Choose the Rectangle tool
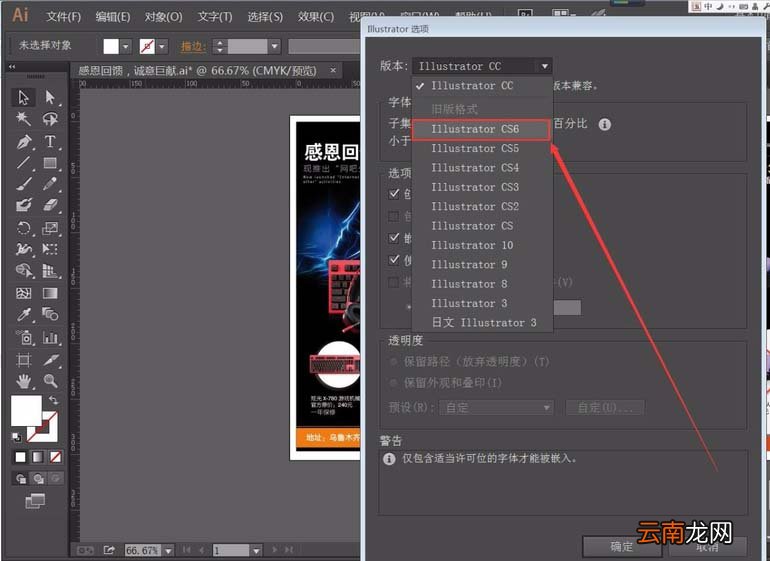770x561 pixels. tap(50, 163)
